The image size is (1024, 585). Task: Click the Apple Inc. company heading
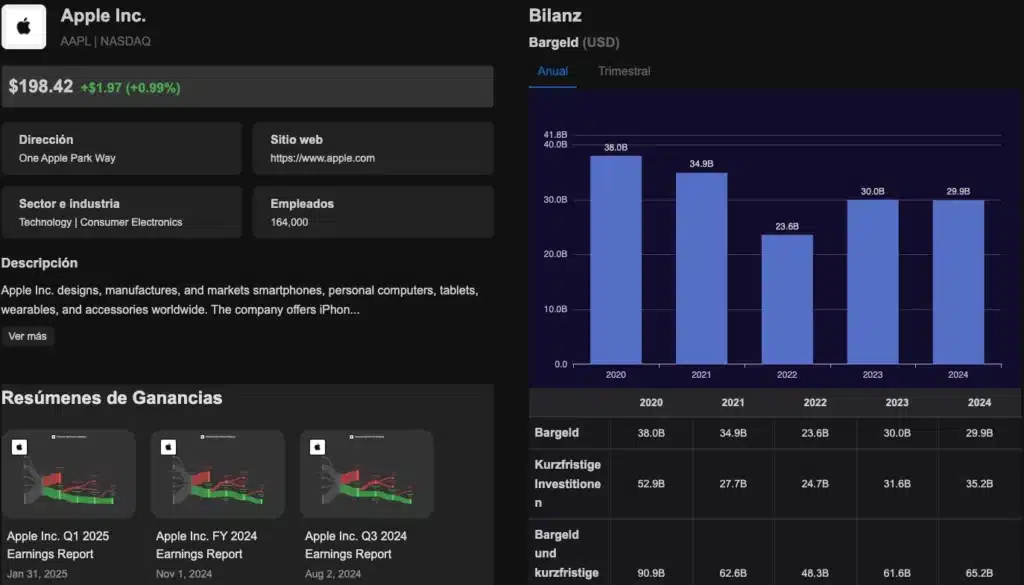103,16
